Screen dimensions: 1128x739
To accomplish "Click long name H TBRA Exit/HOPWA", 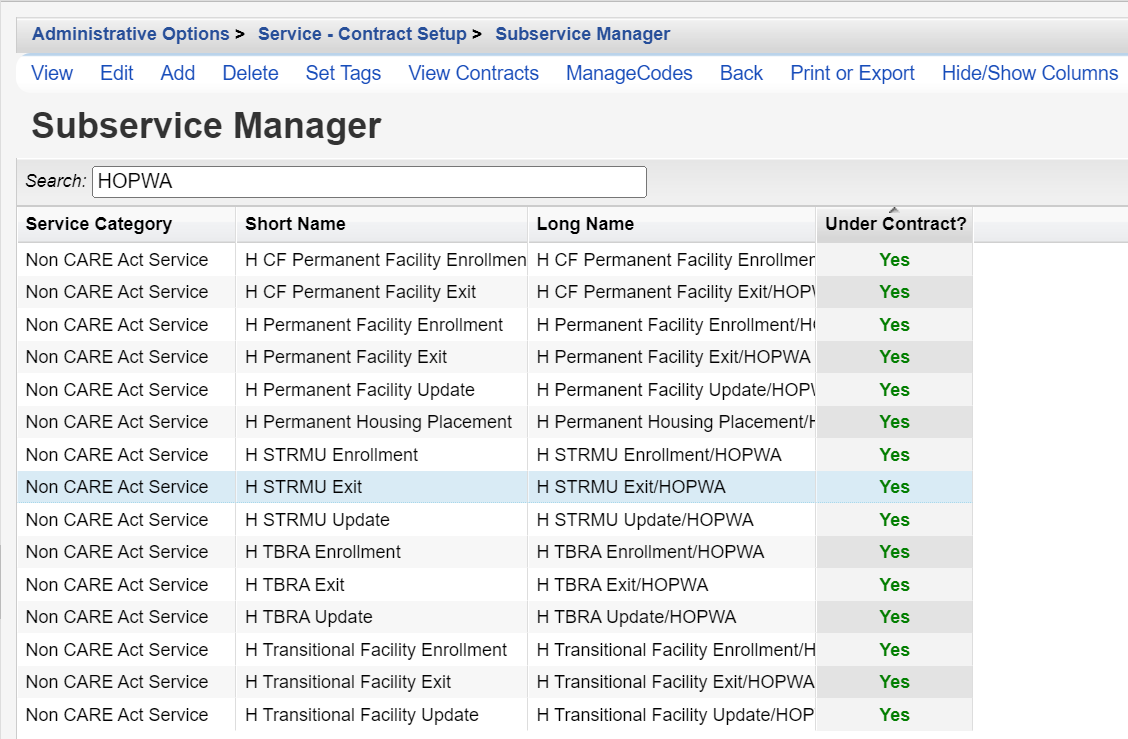I will click(x=622, y=585).
